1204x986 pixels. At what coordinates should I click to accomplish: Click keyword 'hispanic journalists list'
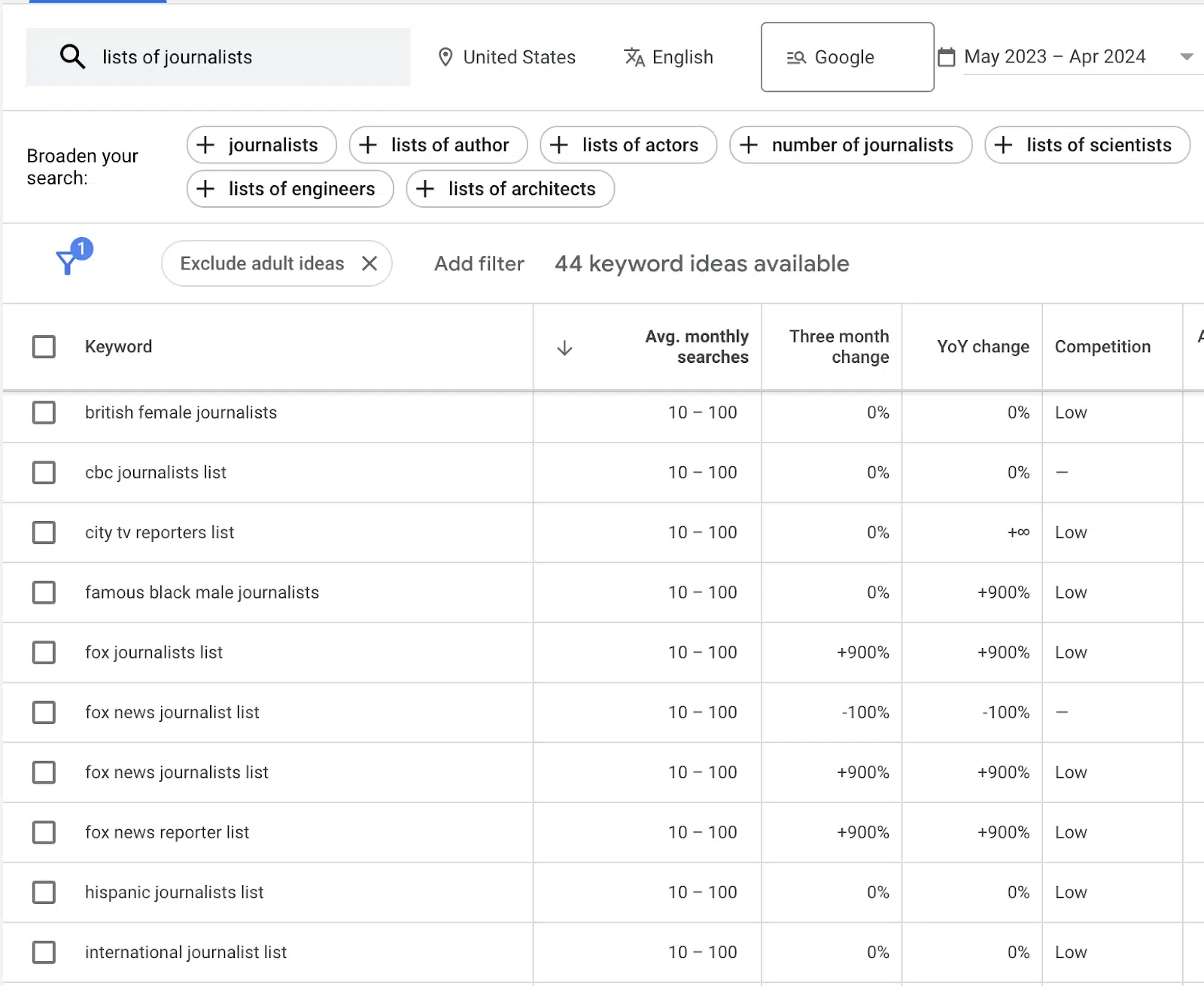click(x=174, y=893)
